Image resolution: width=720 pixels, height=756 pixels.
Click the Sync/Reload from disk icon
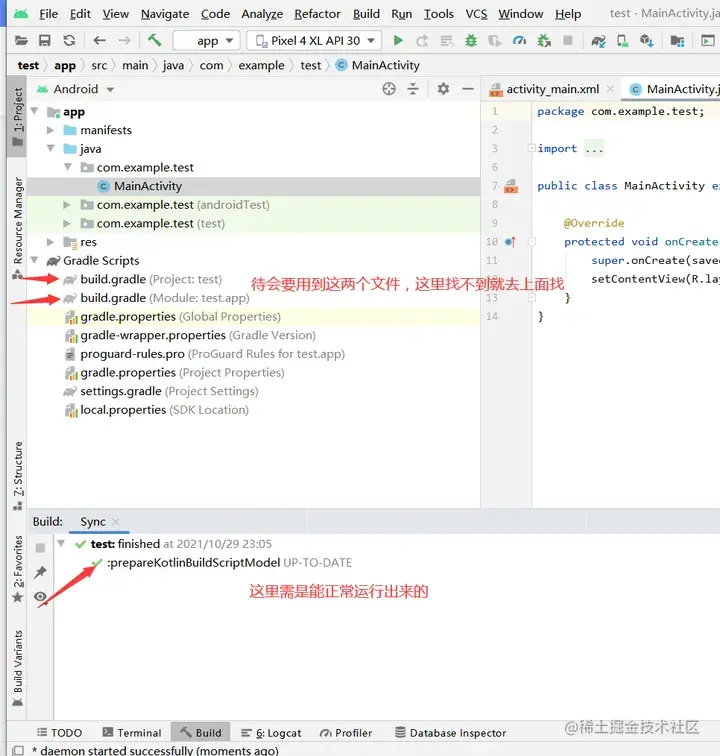point(69,40)
